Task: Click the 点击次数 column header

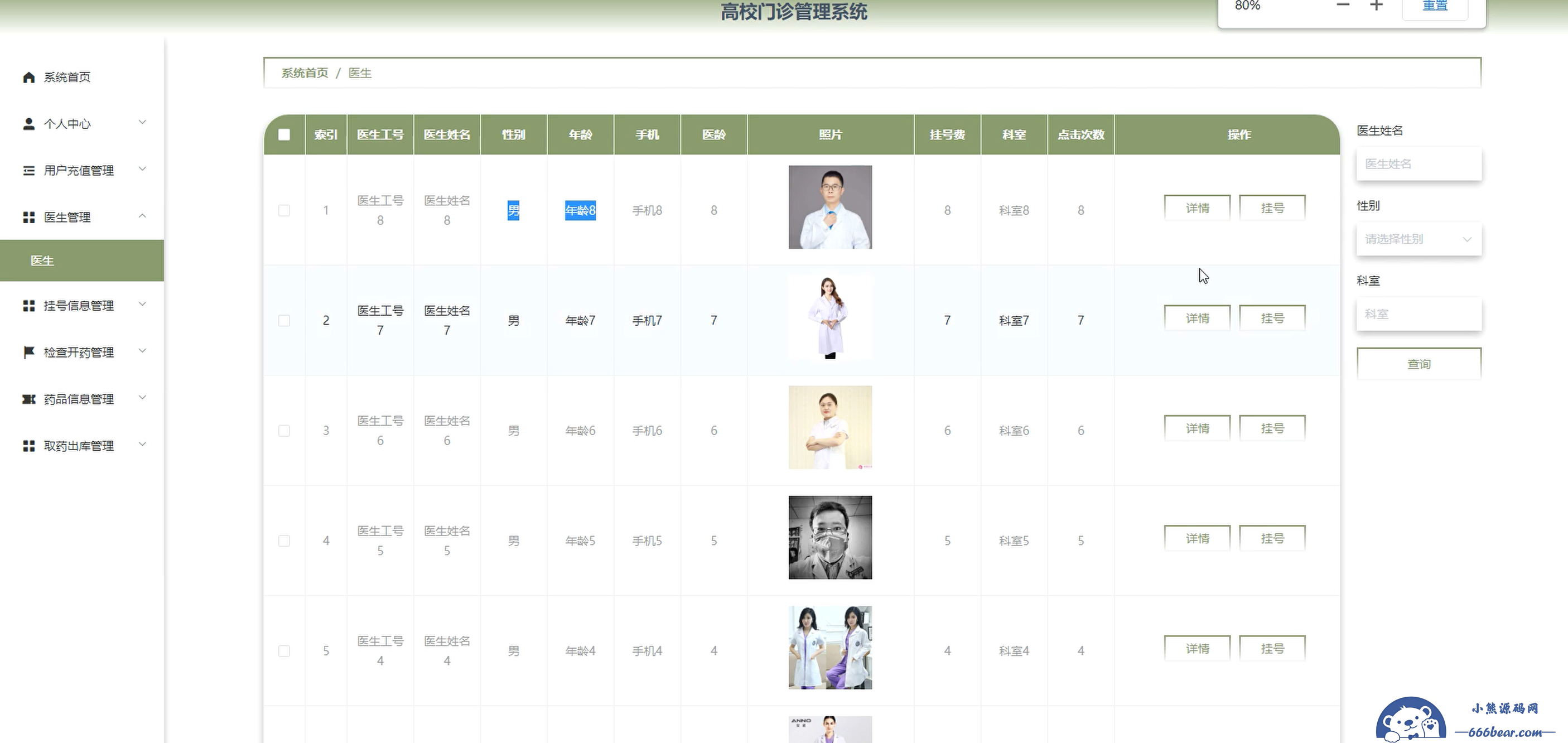Action: click(x=1081, y=134)
